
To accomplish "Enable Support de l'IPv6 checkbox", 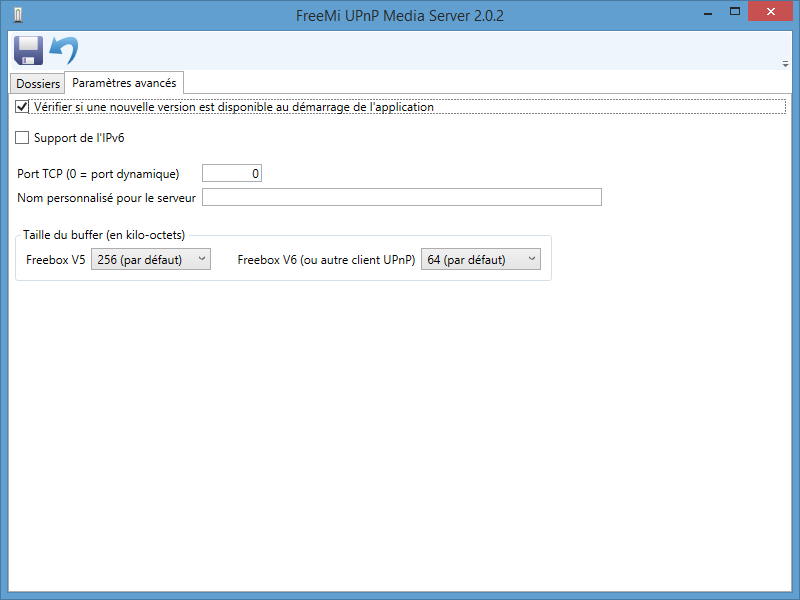I will pyautogui.click(x=22, y=138).
